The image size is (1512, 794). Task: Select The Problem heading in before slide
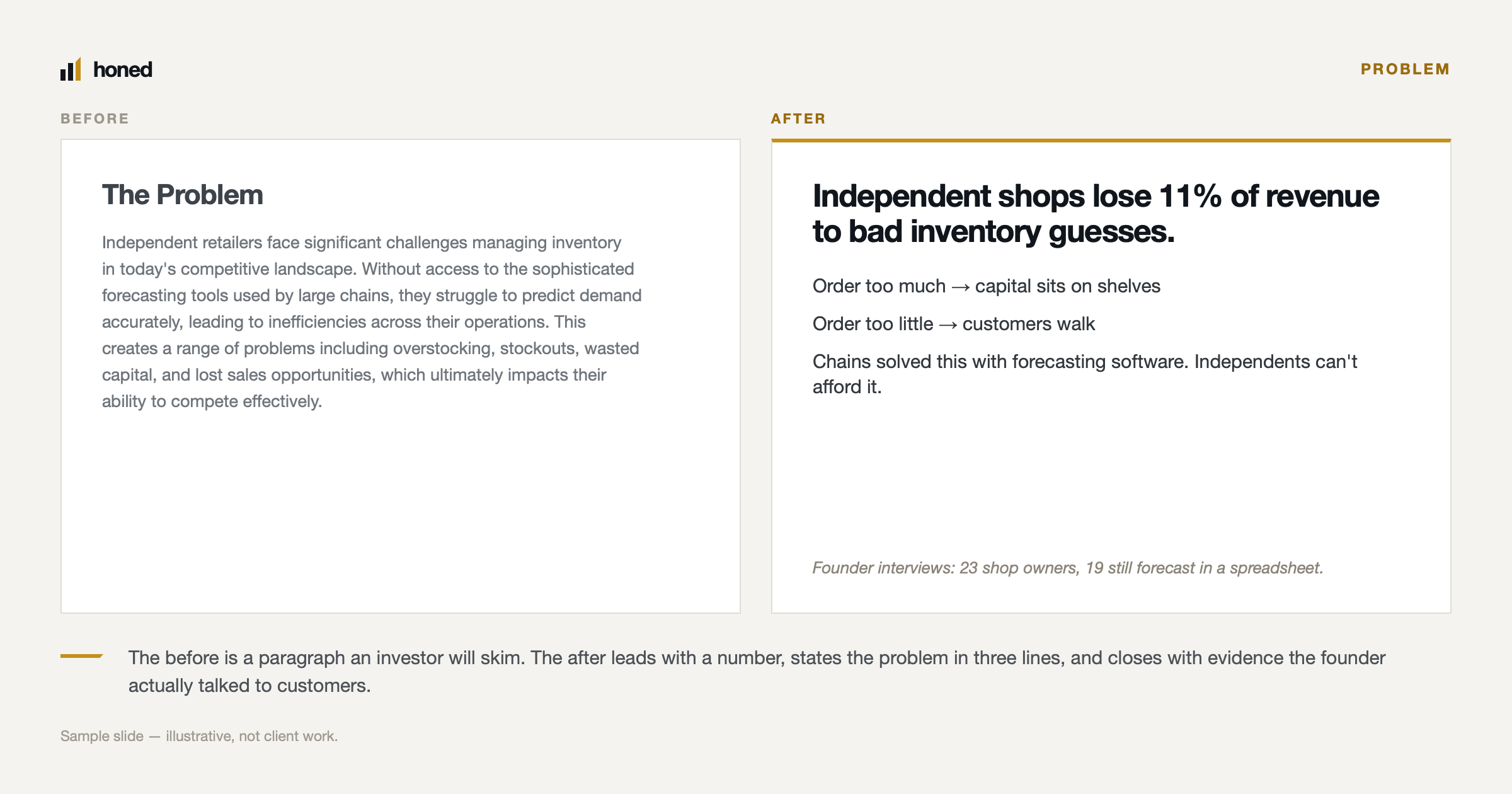coord(183,195)
